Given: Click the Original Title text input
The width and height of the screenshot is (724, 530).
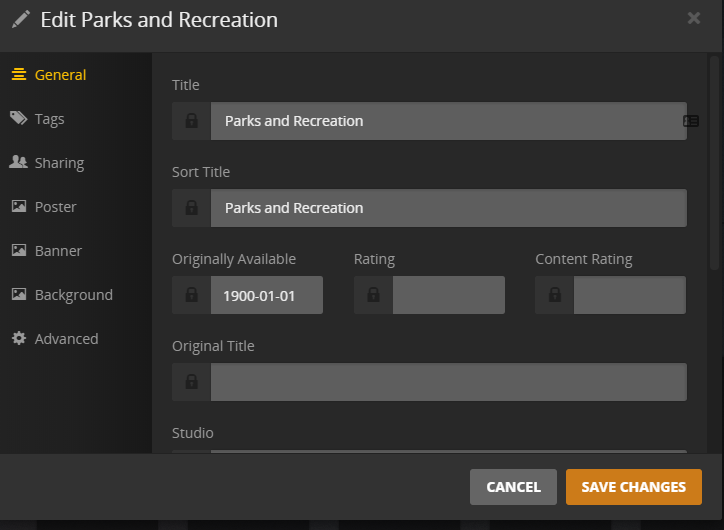Looking at the screenshot, I should coord(448,382).
